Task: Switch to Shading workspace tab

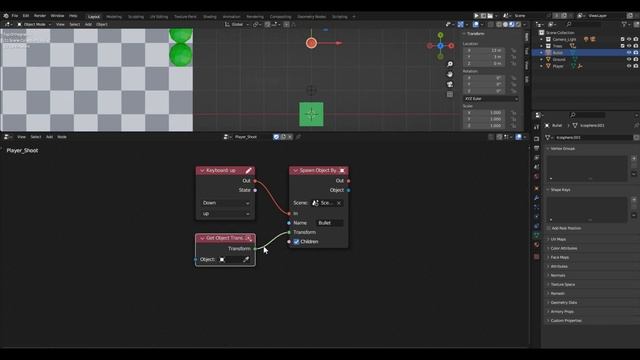Action: pyautogui.click(x=210, y=17)
